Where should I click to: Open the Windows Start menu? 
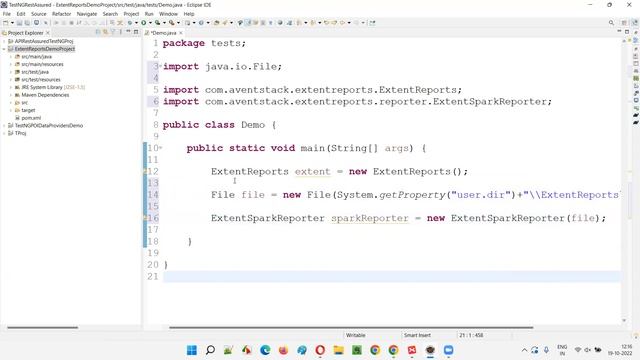coord(191,350)
